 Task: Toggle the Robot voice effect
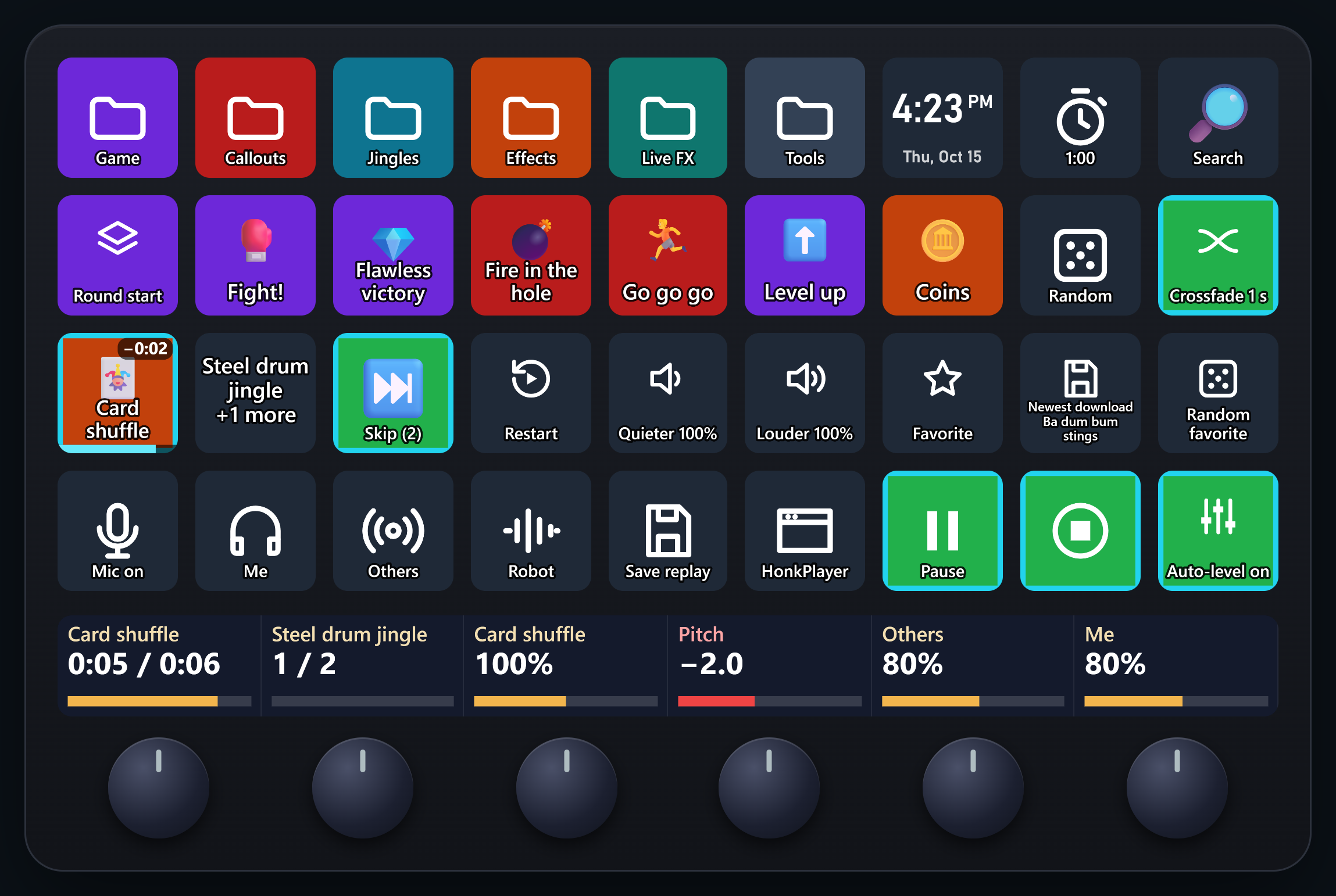click(531, 531)
